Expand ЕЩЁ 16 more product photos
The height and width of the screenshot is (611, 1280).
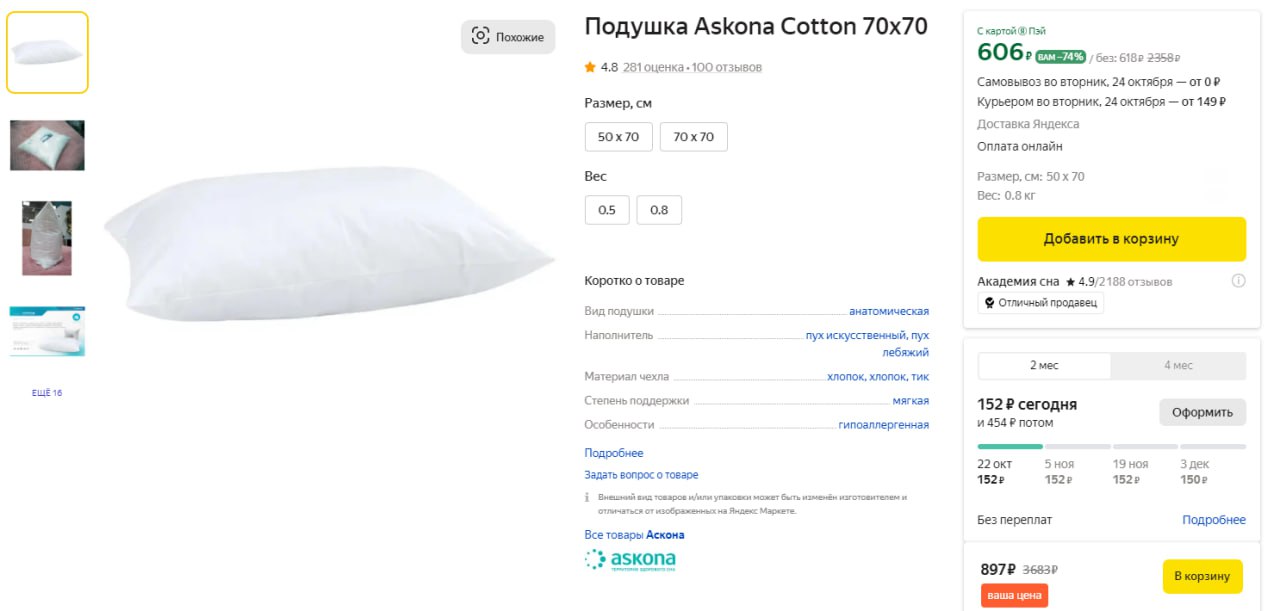tap(47, 393)
